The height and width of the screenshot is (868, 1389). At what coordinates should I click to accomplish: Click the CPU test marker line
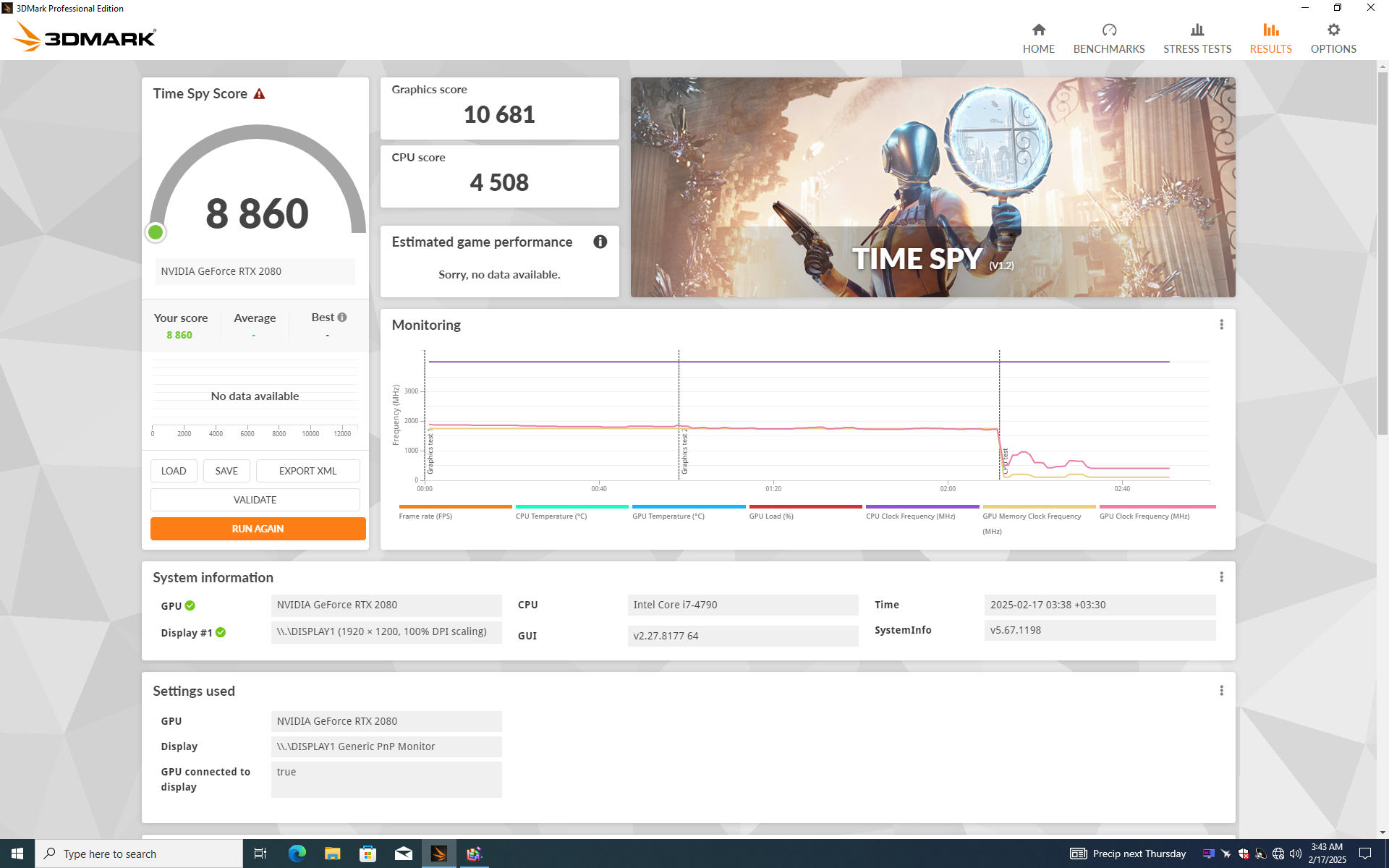(x=1000, y=414)
